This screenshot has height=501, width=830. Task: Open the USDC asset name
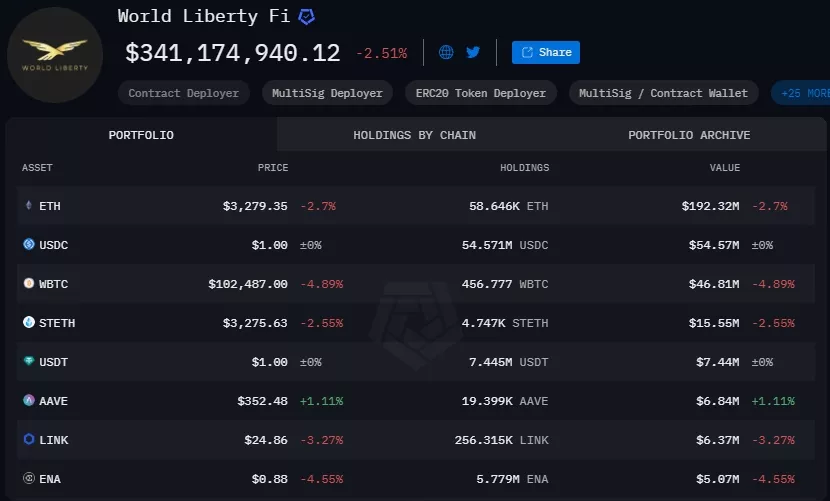coord(53,245)
